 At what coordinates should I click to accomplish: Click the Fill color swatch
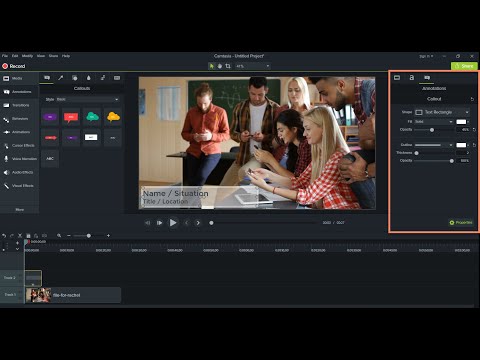461,122
